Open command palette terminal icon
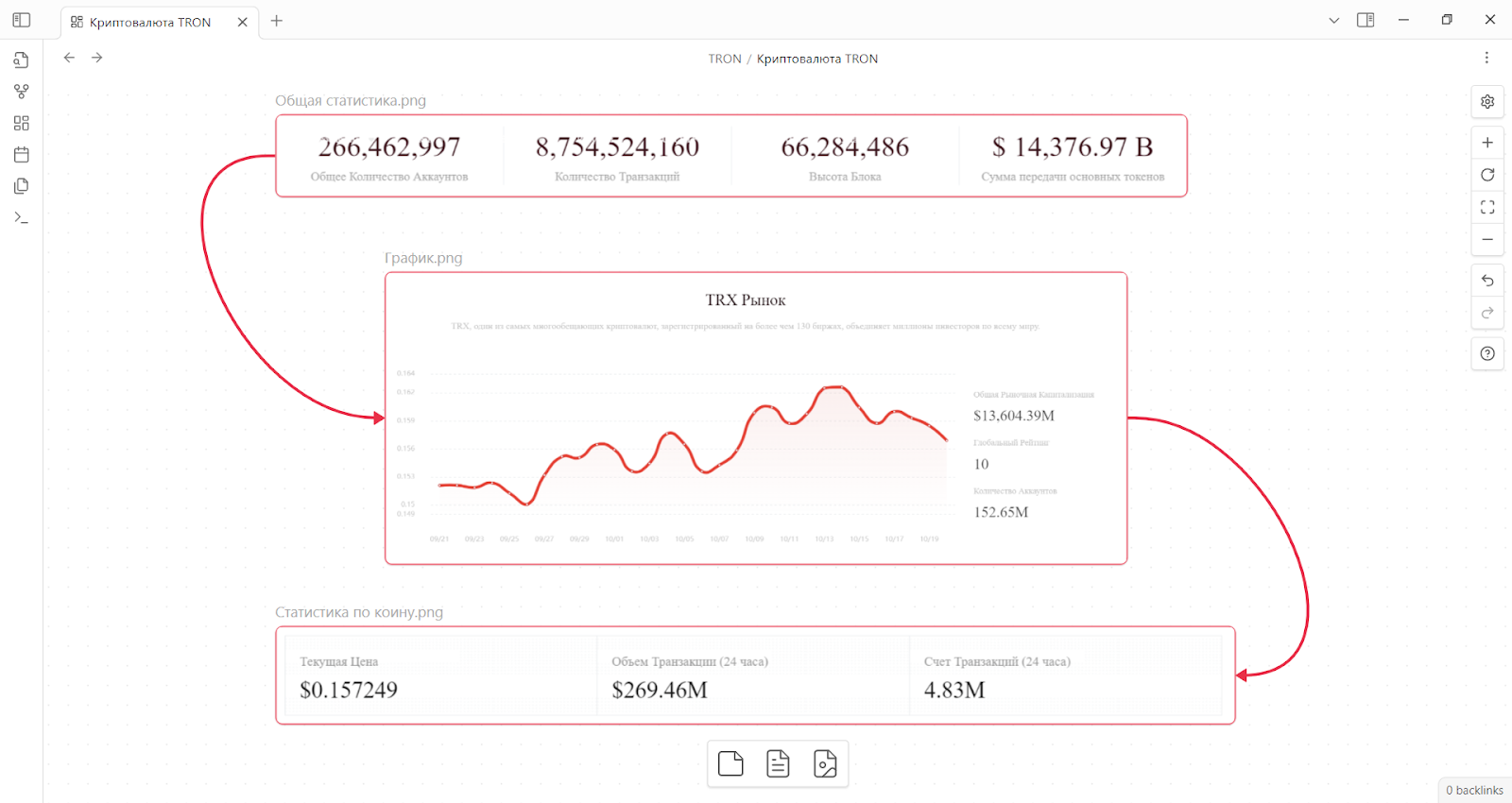1512x803 pixels. tap(22, 218)
